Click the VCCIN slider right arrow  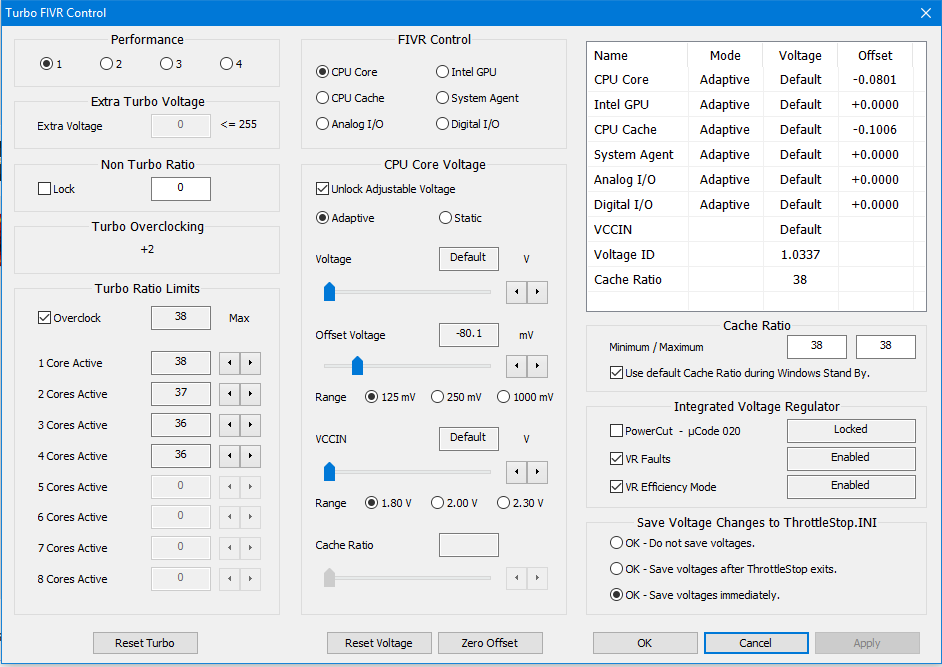pyautogui.click(x=538, y=472)
